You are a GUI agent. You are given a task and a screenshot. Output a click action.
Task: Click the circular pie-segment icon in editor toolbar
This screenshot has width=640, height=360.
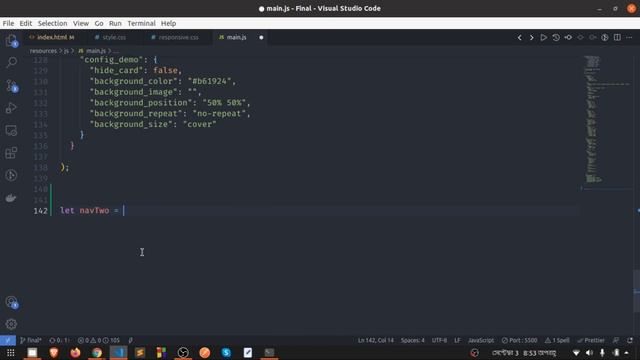(605, 38)
